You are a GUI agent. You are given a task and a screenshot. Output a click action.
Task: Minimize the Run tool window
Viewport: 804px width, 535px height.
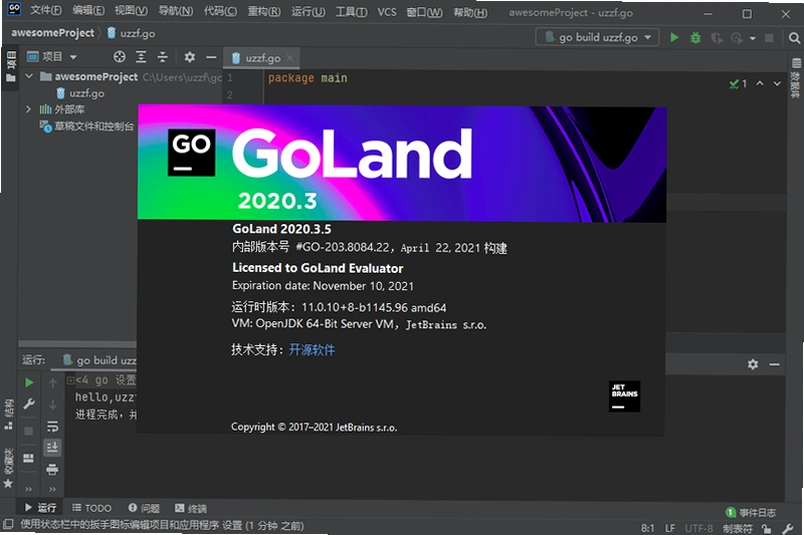(774, 364)
